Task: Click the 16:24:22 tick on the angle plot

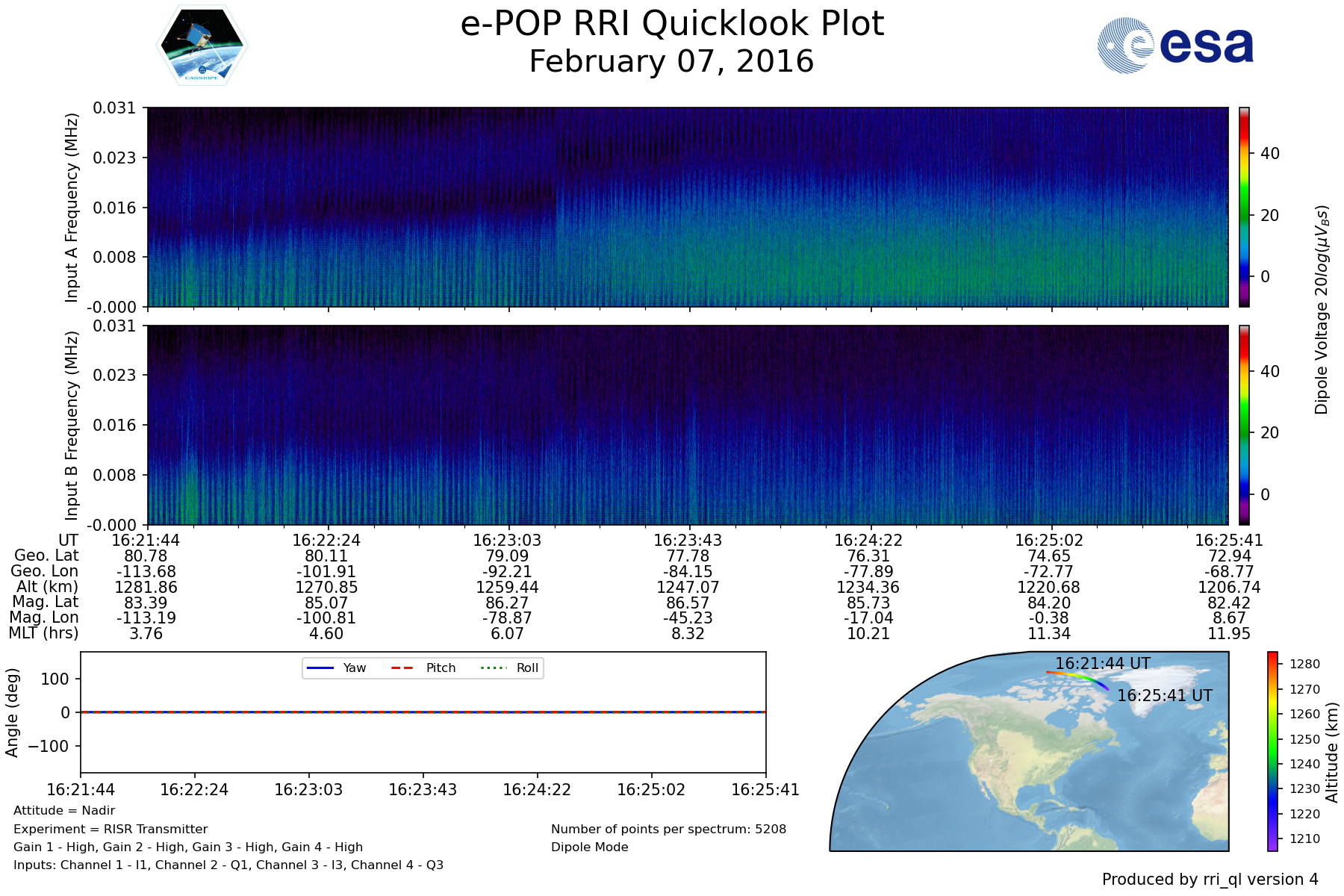Action: tap(537, 789)
